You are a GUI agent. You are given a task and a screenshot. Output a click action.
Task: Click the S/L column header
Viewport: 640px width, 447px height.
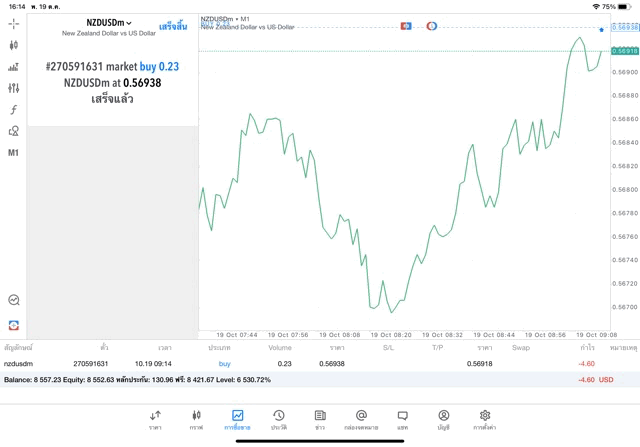point(388,348)
